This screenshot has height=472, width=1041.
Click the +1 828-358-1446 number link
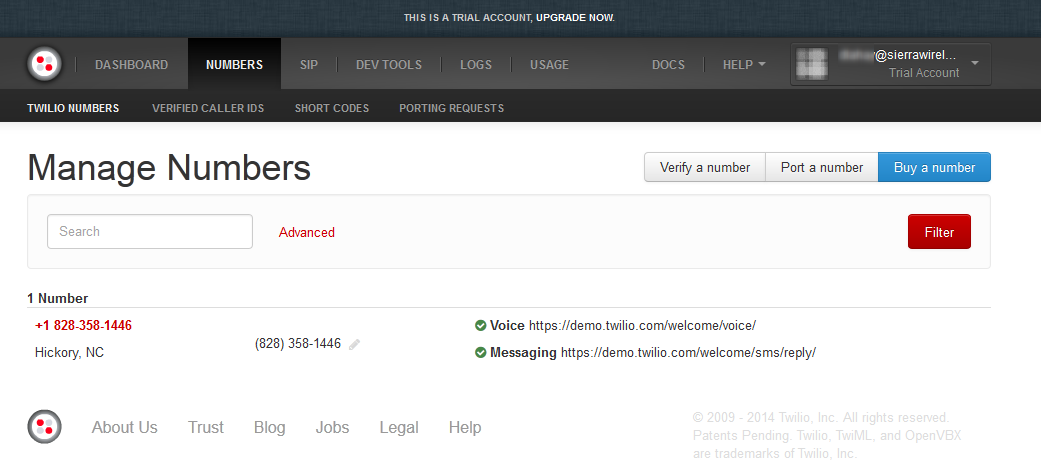point(83,325)
